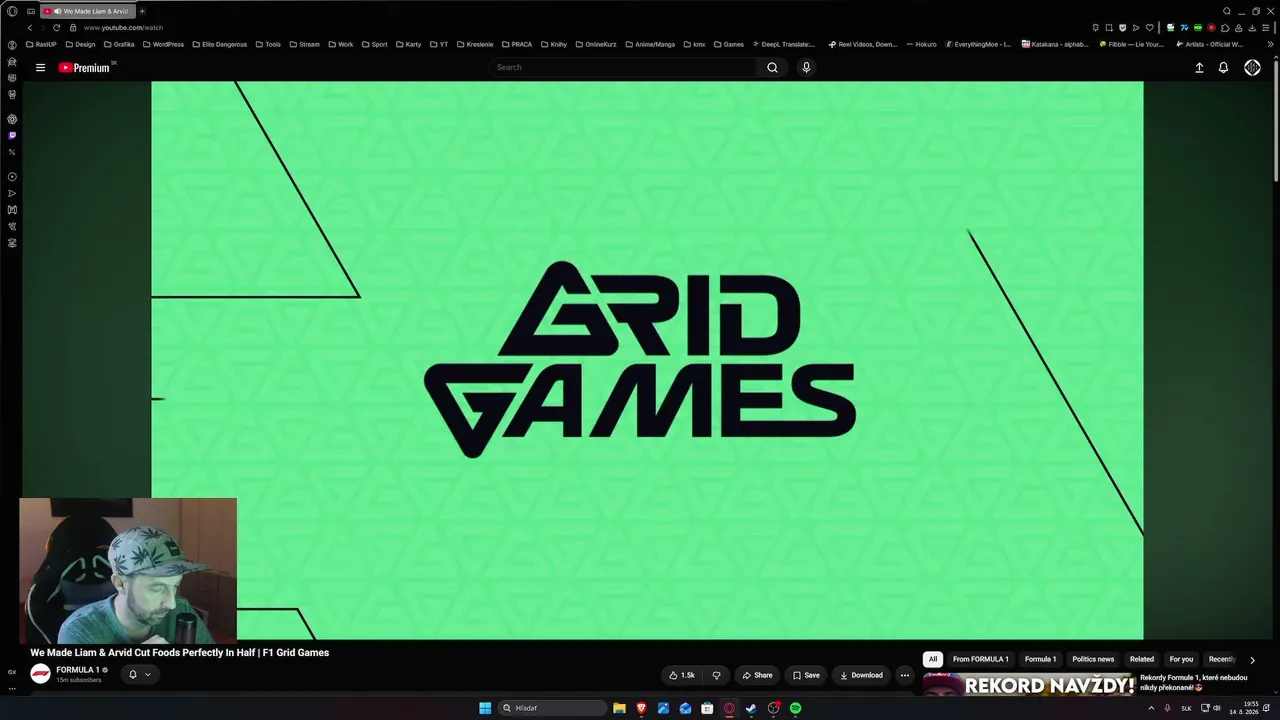Go to YouTube Premium home logo
The image size is (1280, 720).
[x=84, y=68]
